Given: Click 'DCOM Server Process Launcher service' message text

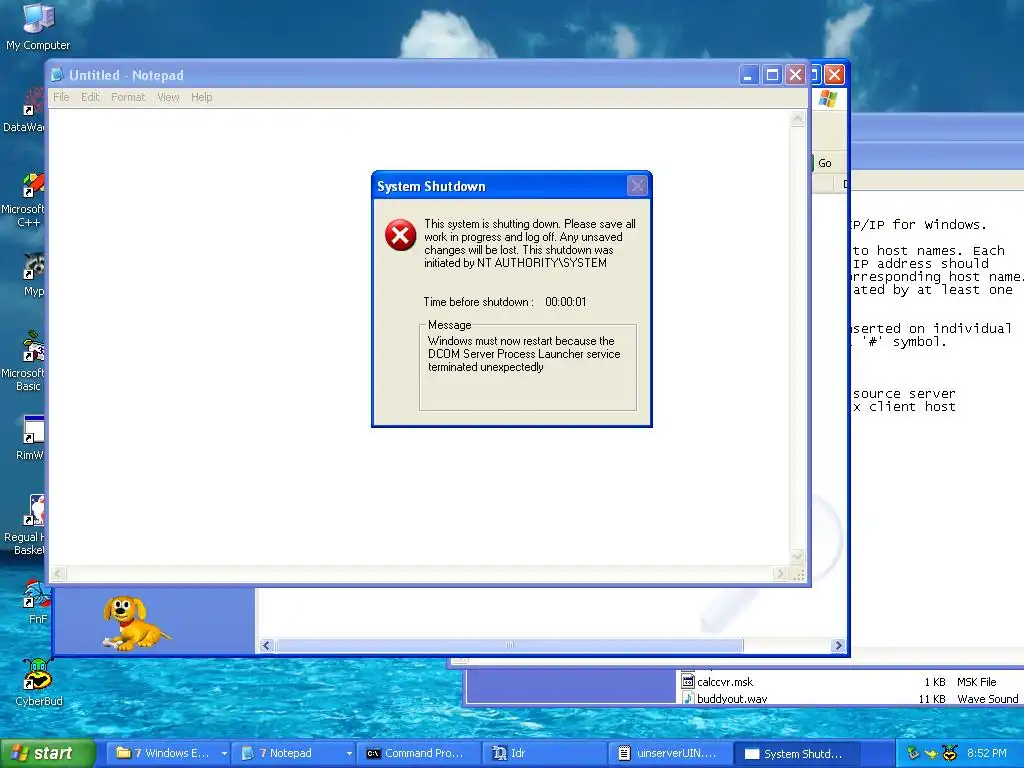Looking at the screenshot, I should click(524, 354).
